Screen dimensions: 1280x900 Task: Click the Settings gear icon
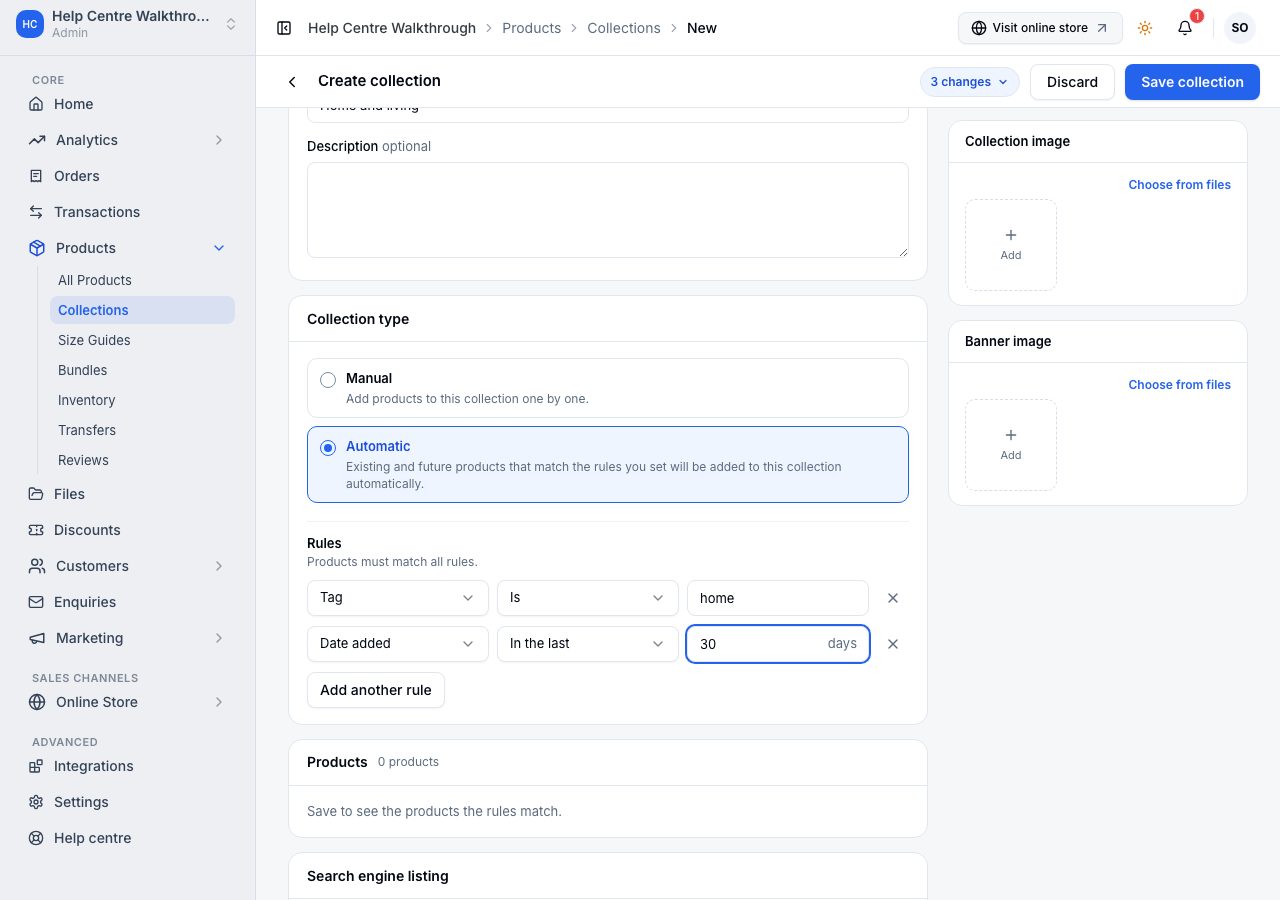(x=36, y=802)
